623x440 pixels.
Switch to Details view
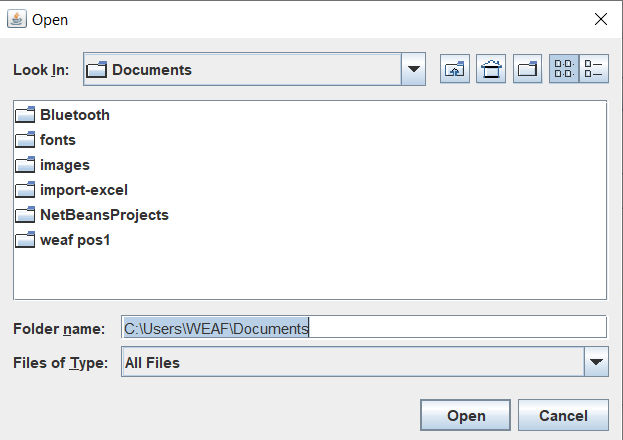pos(594,70)
